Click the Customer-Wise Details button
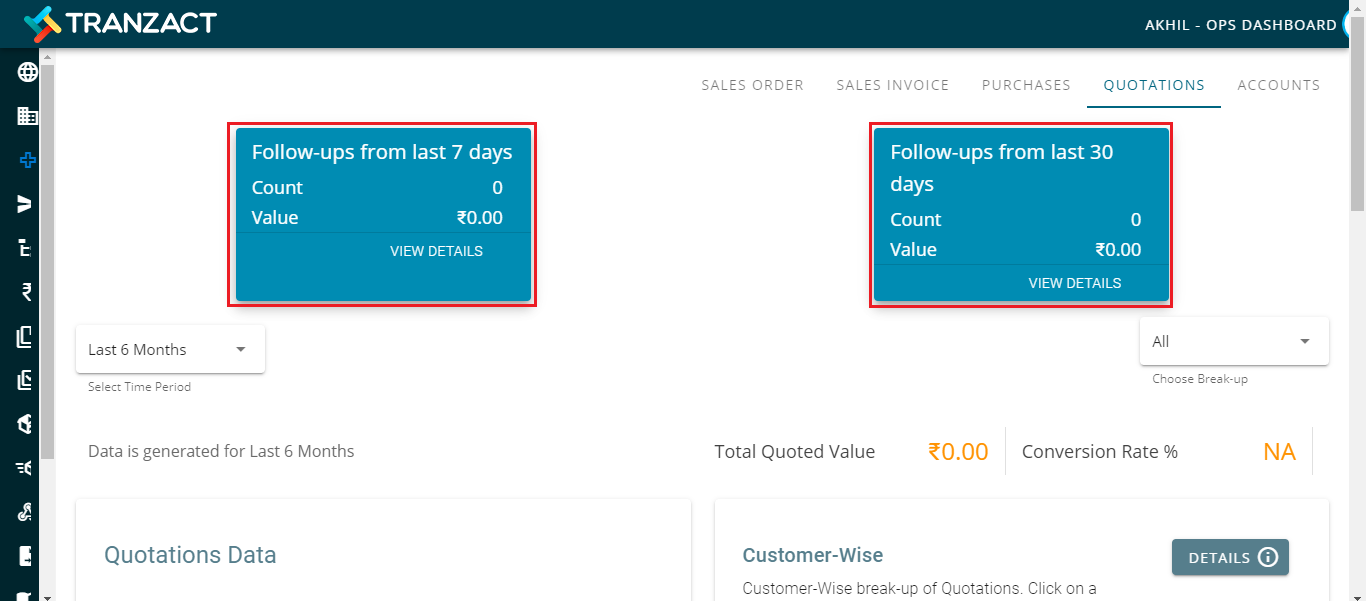This screenshot has width=1366, height=601. (x=1230, y=557)
